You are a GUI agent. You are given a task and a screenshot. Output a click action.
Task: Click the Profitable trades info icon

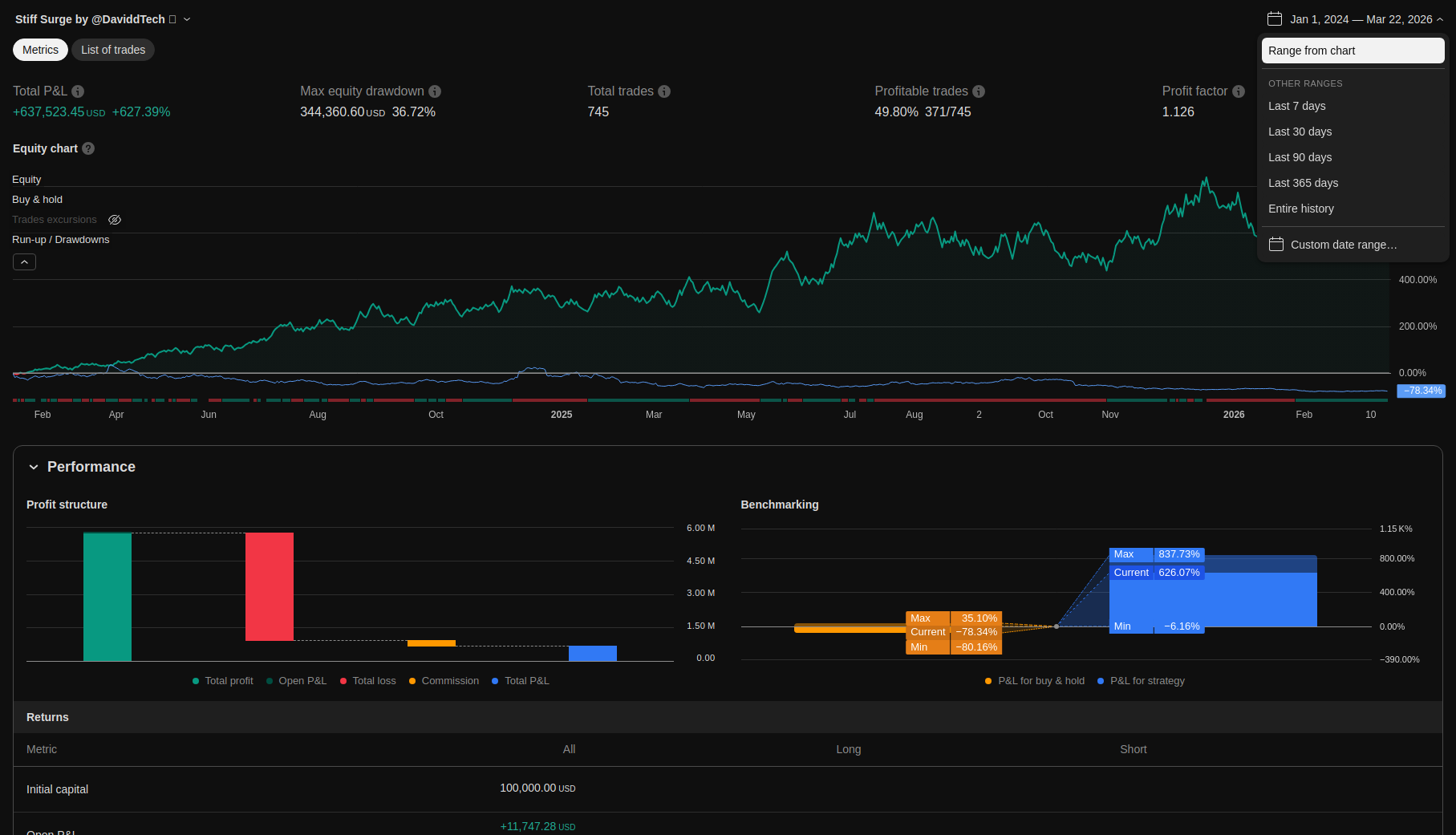979,91
